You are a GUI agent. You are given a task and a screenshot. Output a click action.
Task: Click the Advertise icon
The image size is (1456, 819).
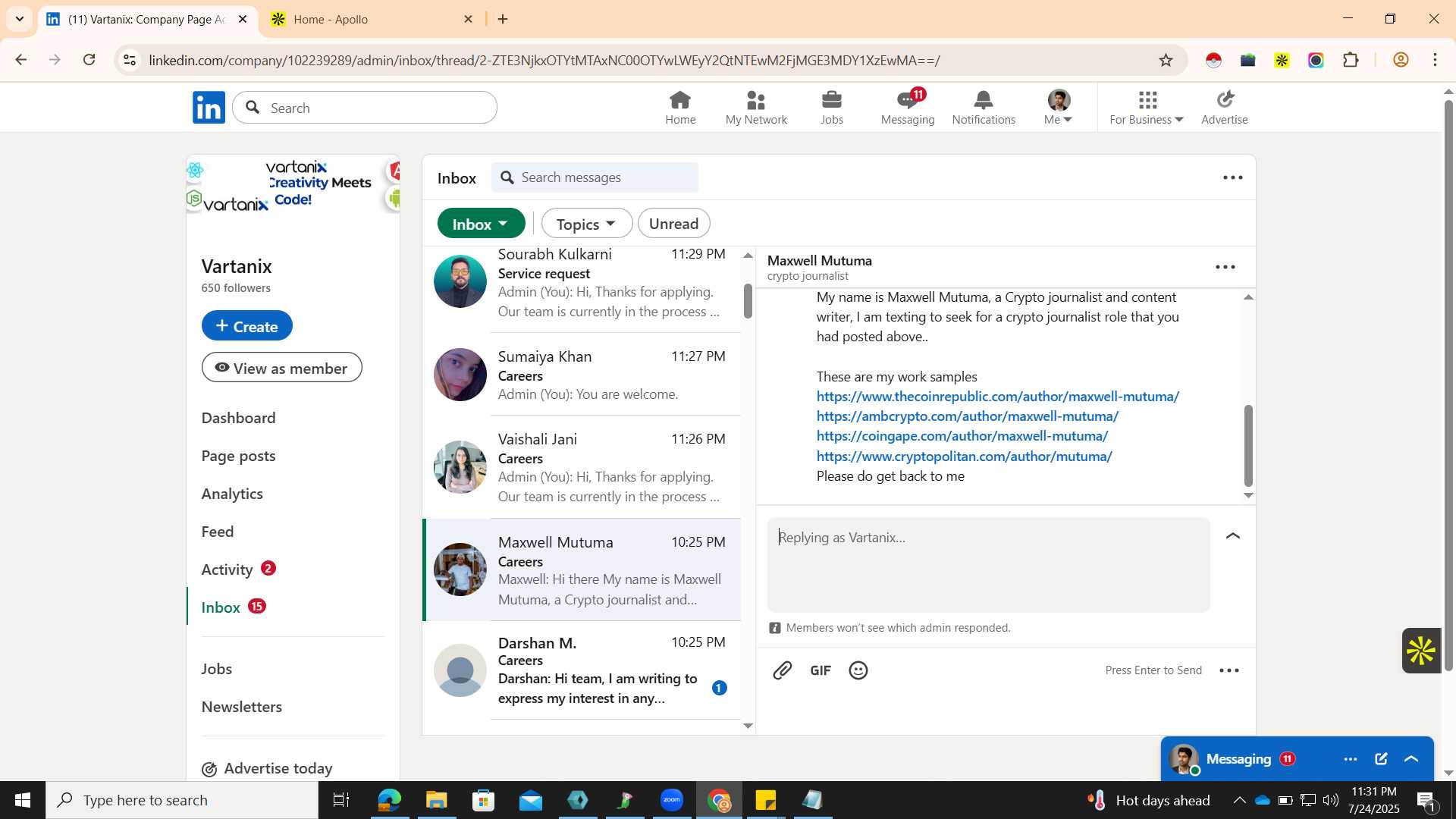tap(1225, 108)
